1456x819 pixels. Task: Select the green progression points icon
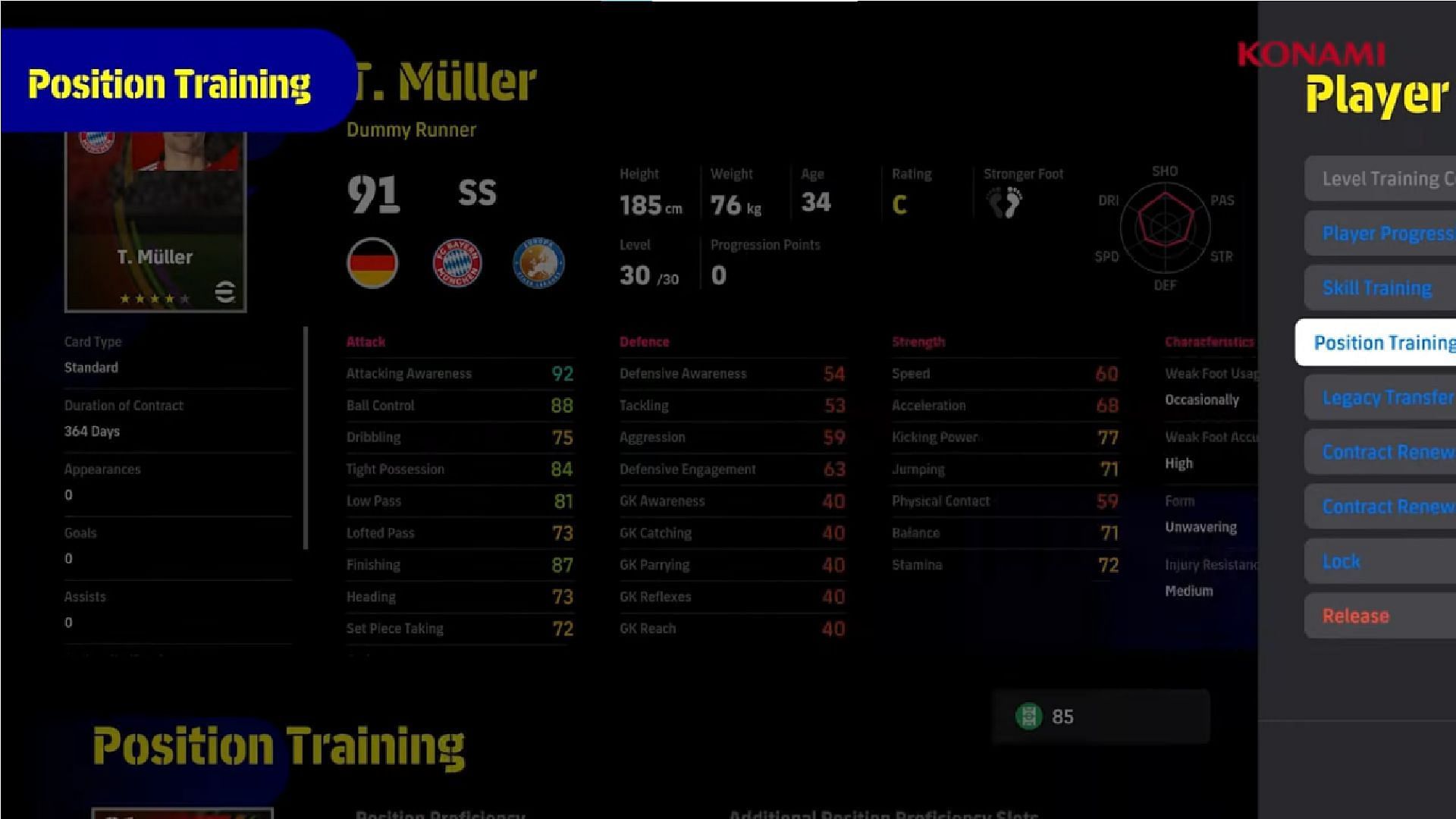click(1029, 716)
